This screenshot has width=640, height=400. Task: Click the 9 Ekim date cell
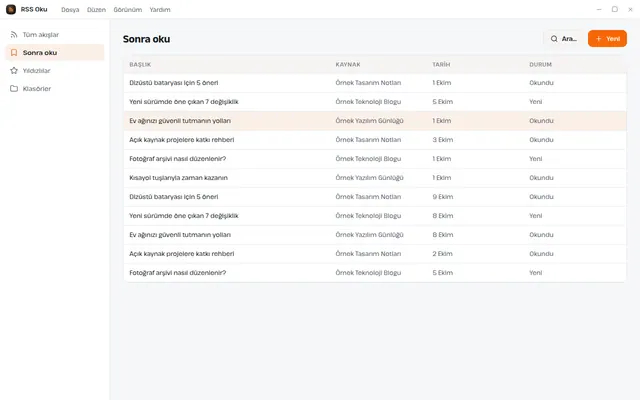pyautogui.click(x=443, y=197)
